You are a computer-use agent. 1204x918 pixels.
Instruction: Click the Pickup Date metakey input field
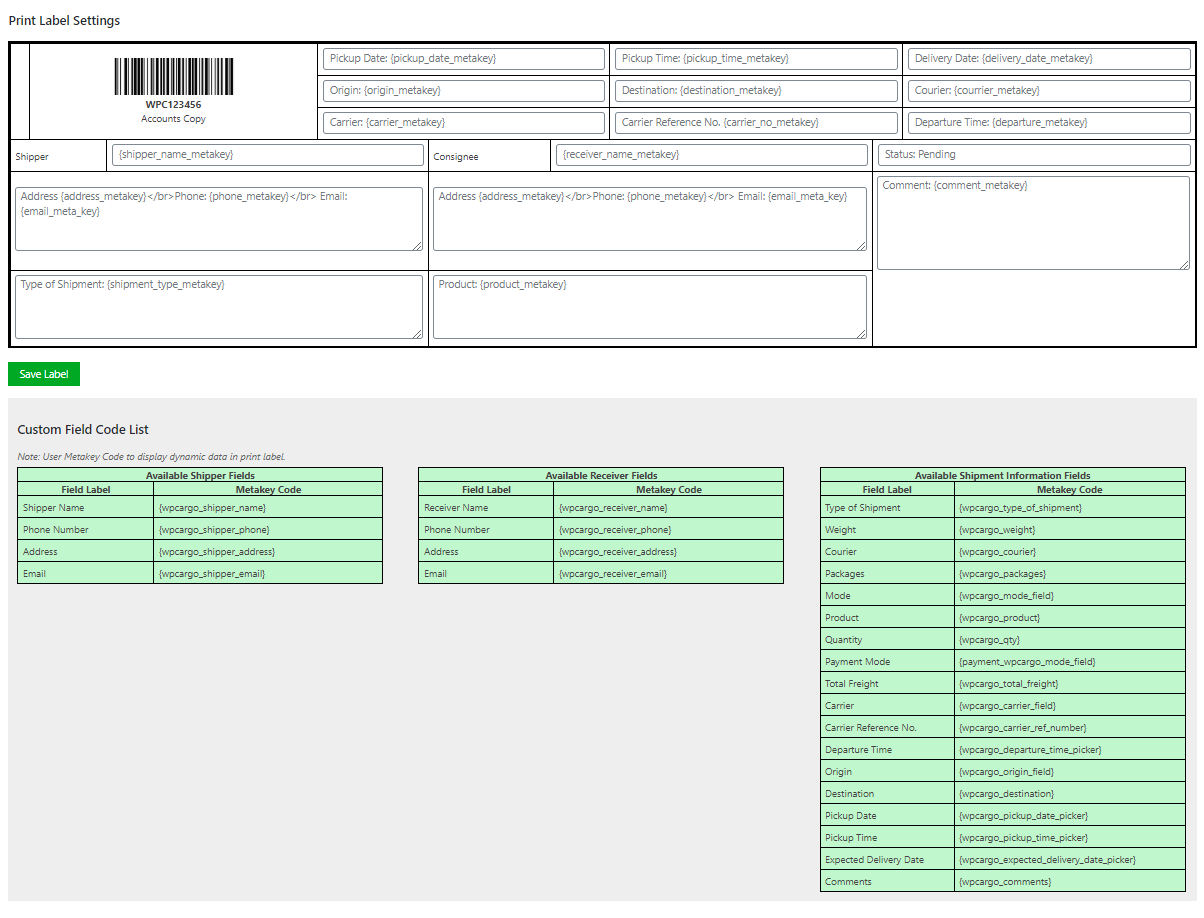(464, 59)
